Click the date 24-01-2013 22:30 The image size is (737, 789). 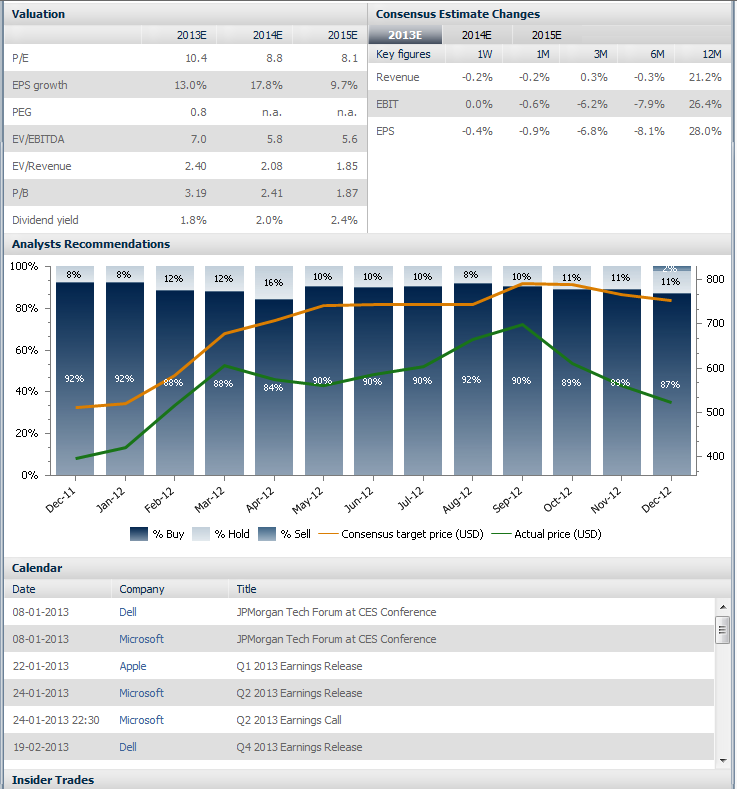56,720
